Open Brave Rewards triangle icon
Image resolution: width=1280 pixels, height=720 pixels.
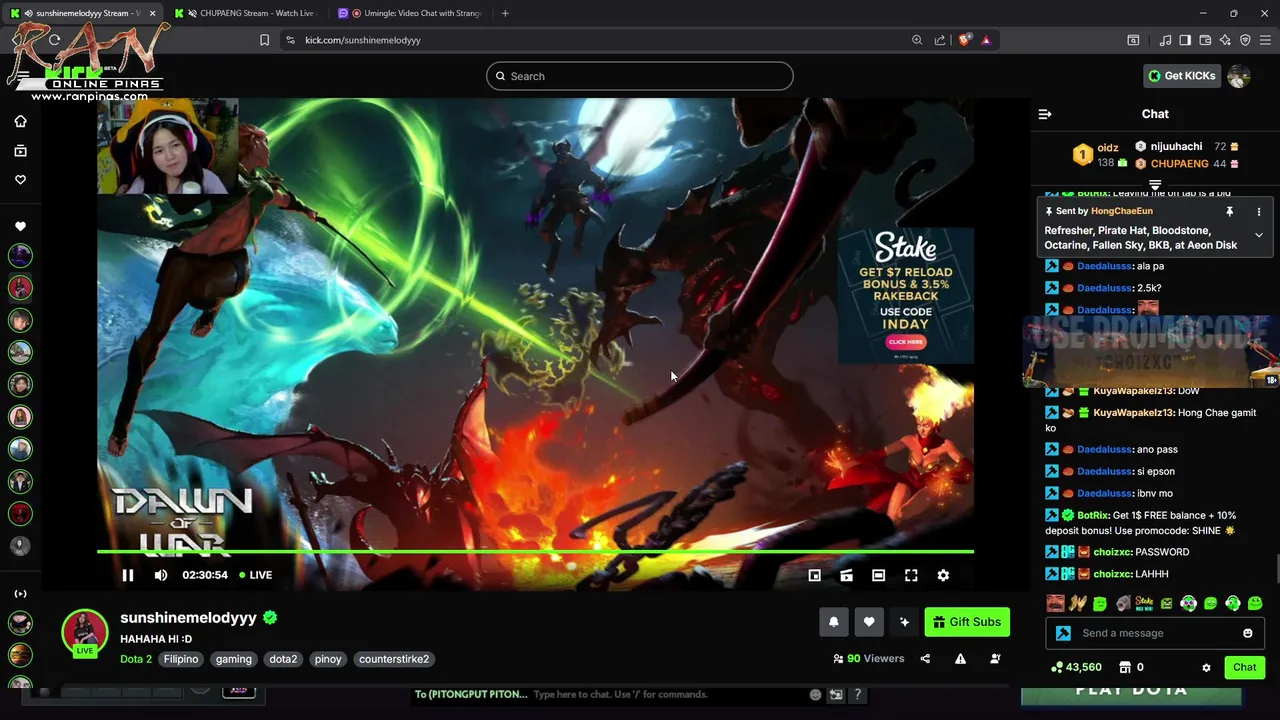click(986, 40)
